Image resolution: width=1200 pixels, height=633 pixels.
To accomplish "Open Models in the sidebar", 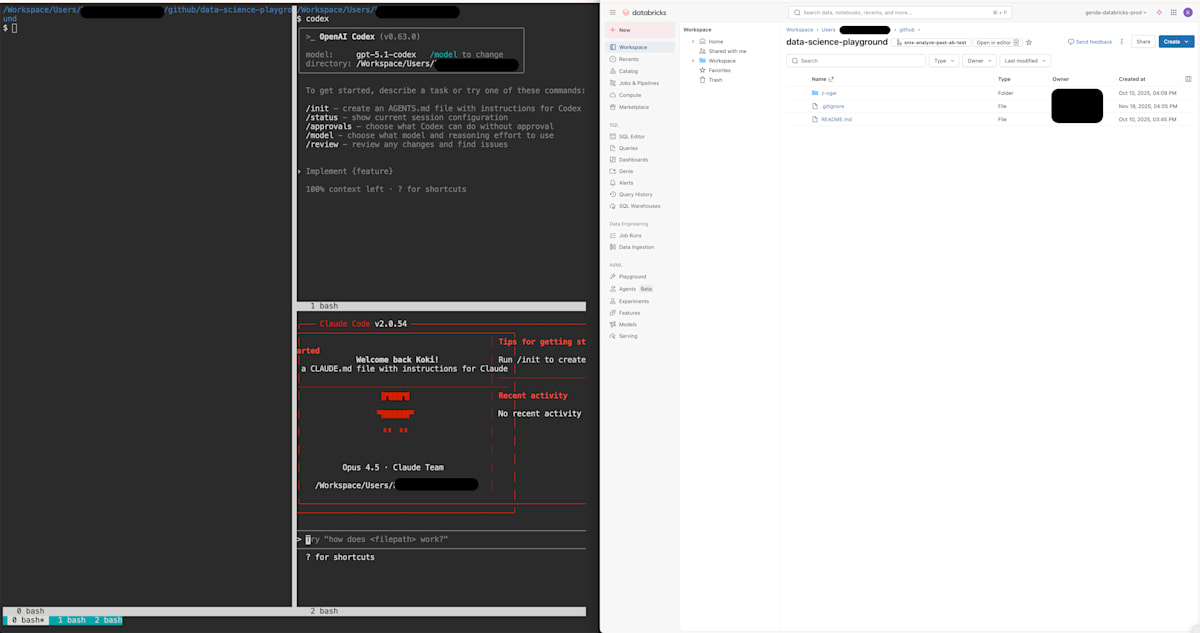I will [640, 324].
